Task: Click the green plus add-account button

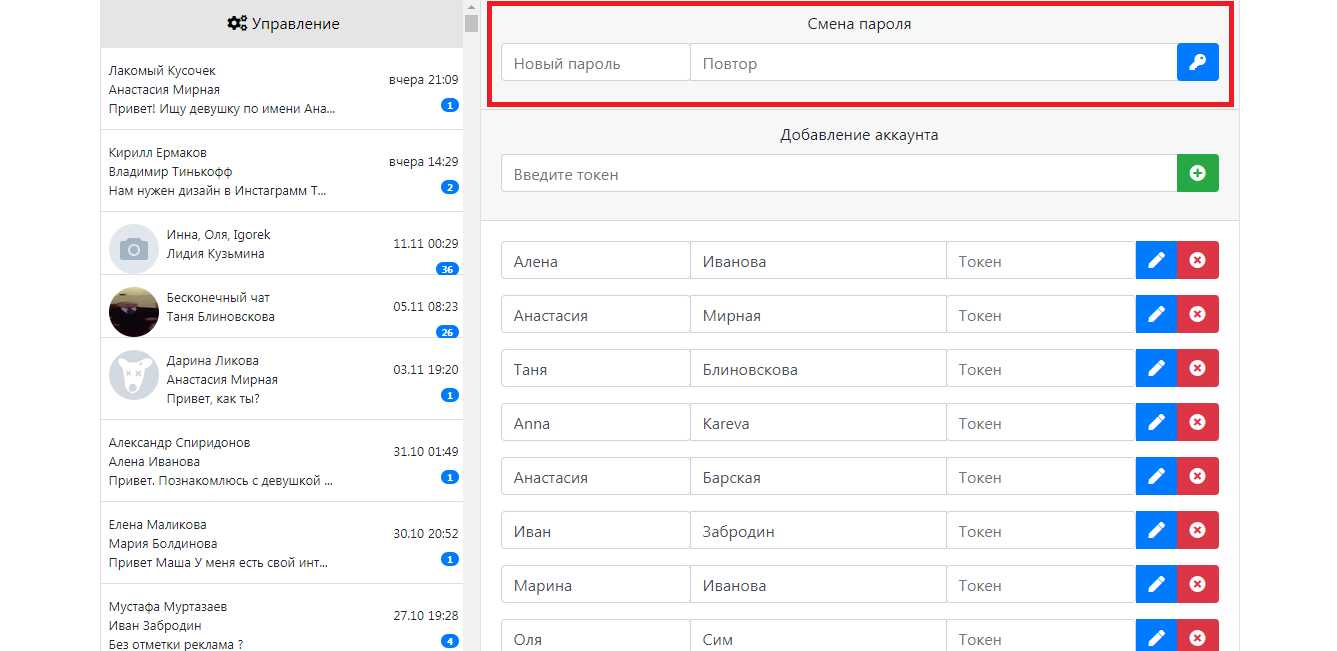Action: [x=1197, y=173]
